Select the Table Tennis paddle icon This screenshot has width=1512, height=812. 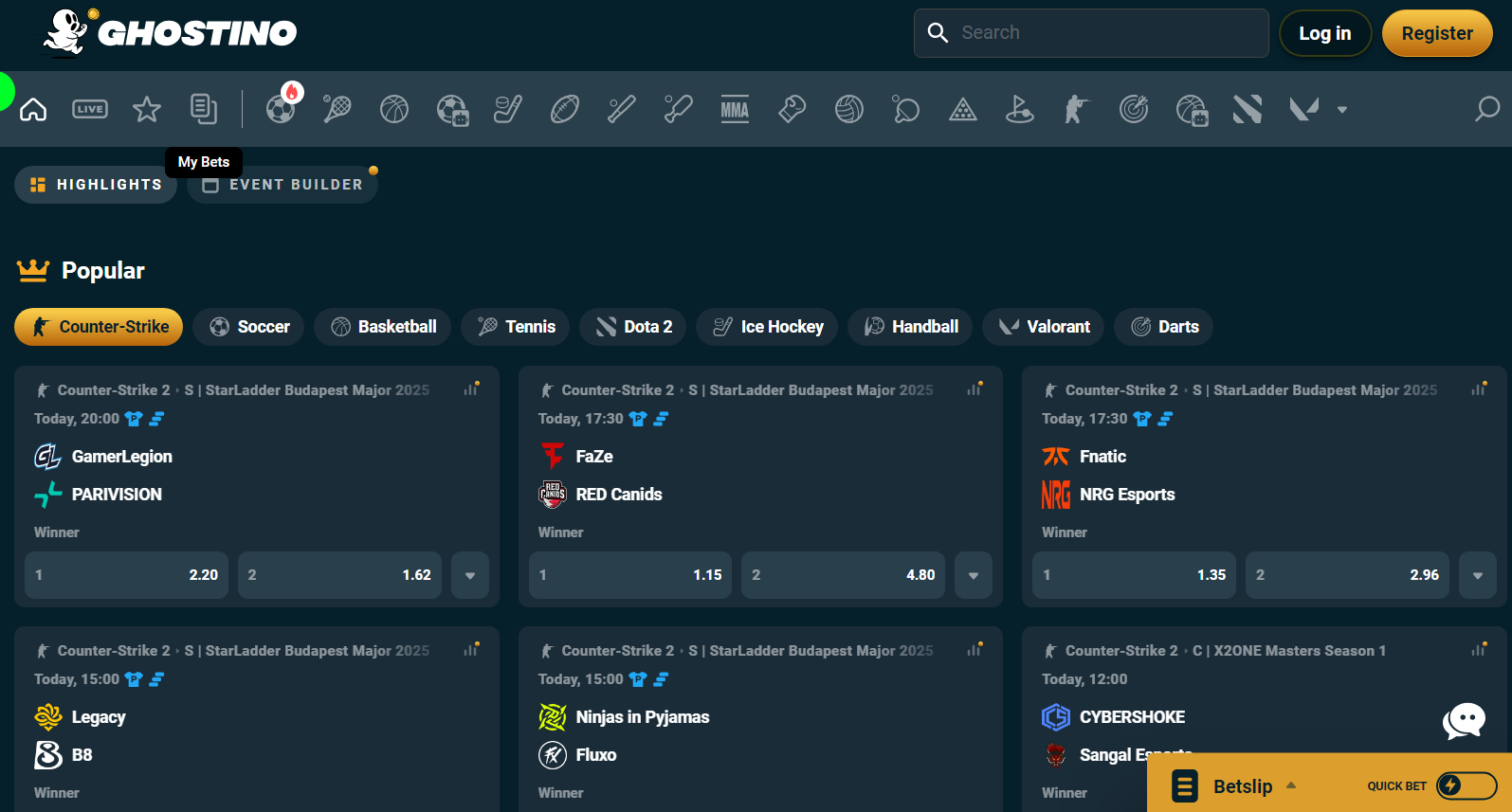[906, 110]
